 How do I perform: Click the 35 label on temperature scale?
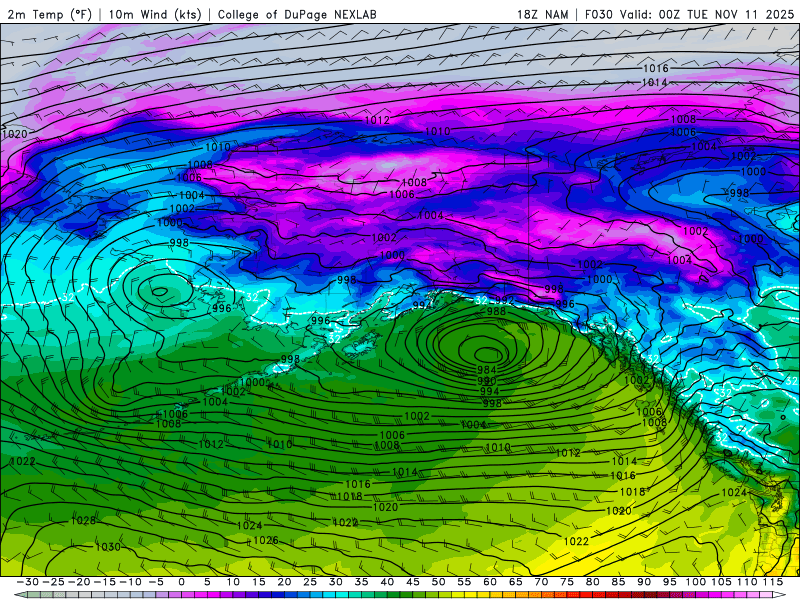[x=361, y=582]
